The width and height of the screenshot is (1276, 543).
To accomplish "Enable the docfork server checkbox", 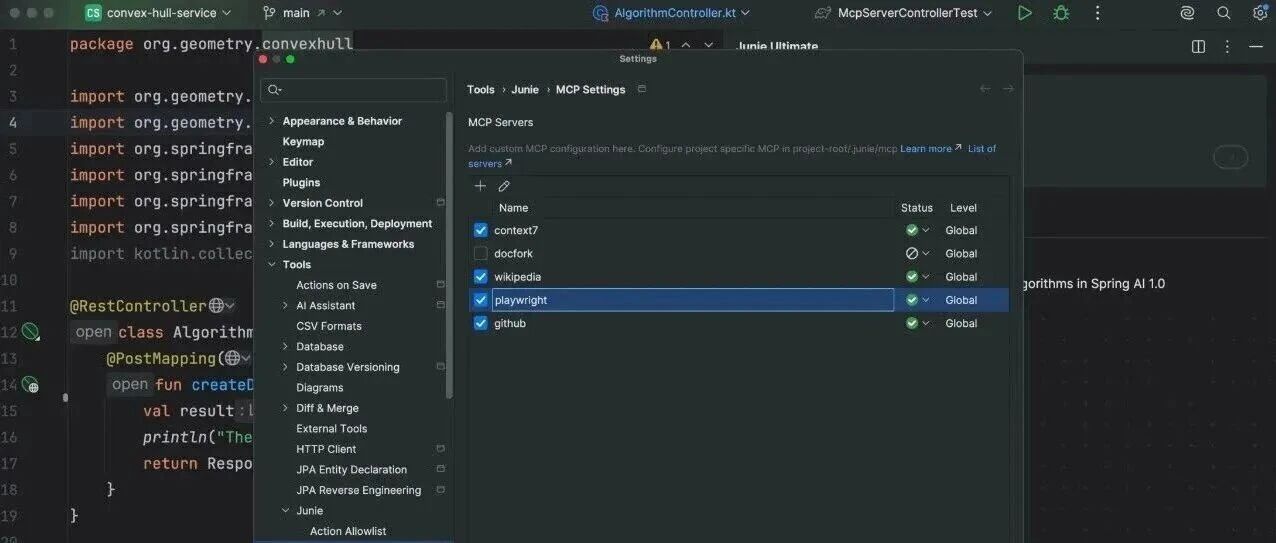I will point(480,253).
